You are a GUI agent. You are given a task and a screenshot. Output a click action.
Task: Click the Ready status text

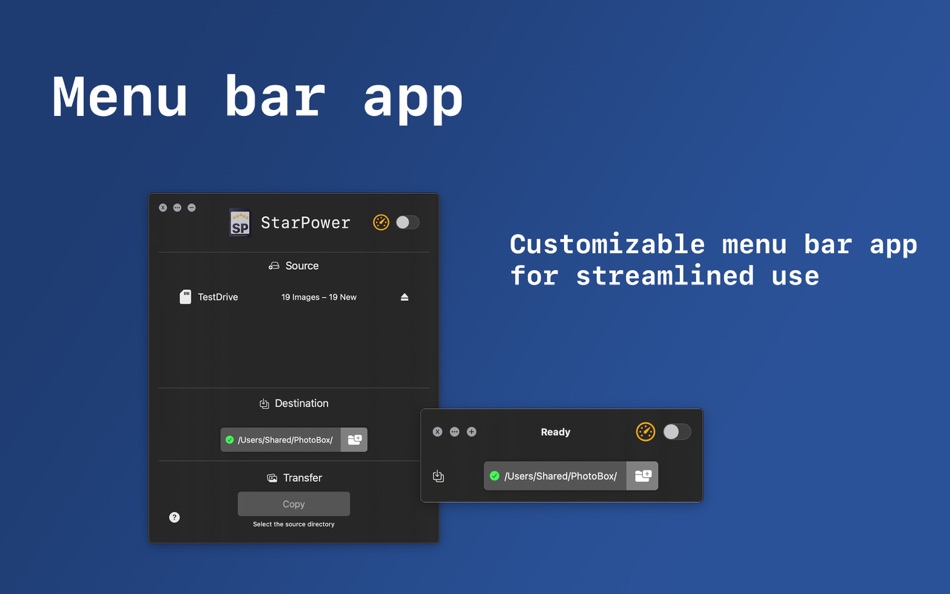(556, 432)
